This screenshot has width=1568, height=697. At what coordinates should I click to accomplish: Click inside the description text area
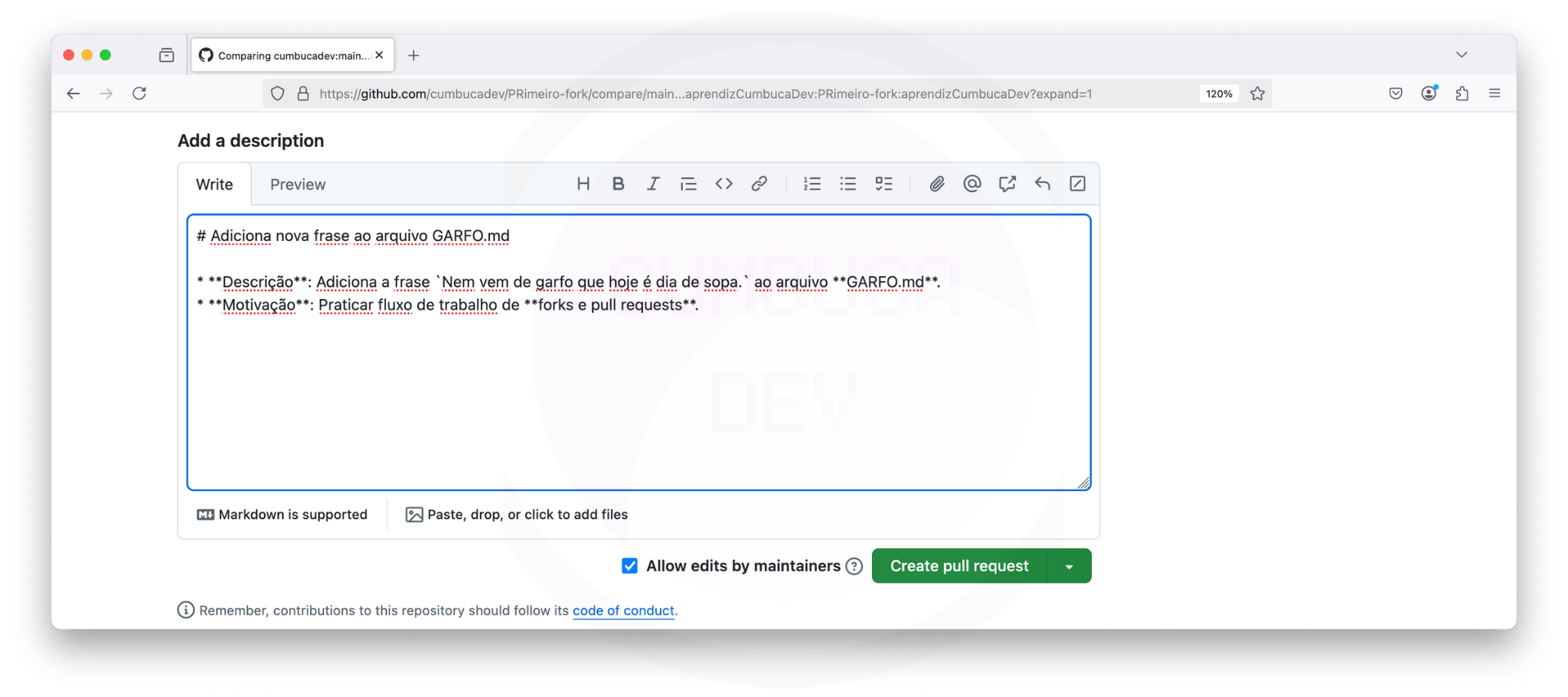pos(639,398)
